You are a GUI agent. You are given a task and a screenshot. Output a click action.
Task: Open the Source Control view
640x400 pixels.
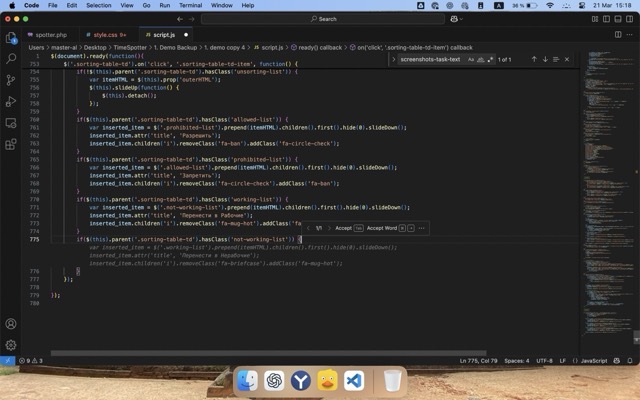pos(11,80)
